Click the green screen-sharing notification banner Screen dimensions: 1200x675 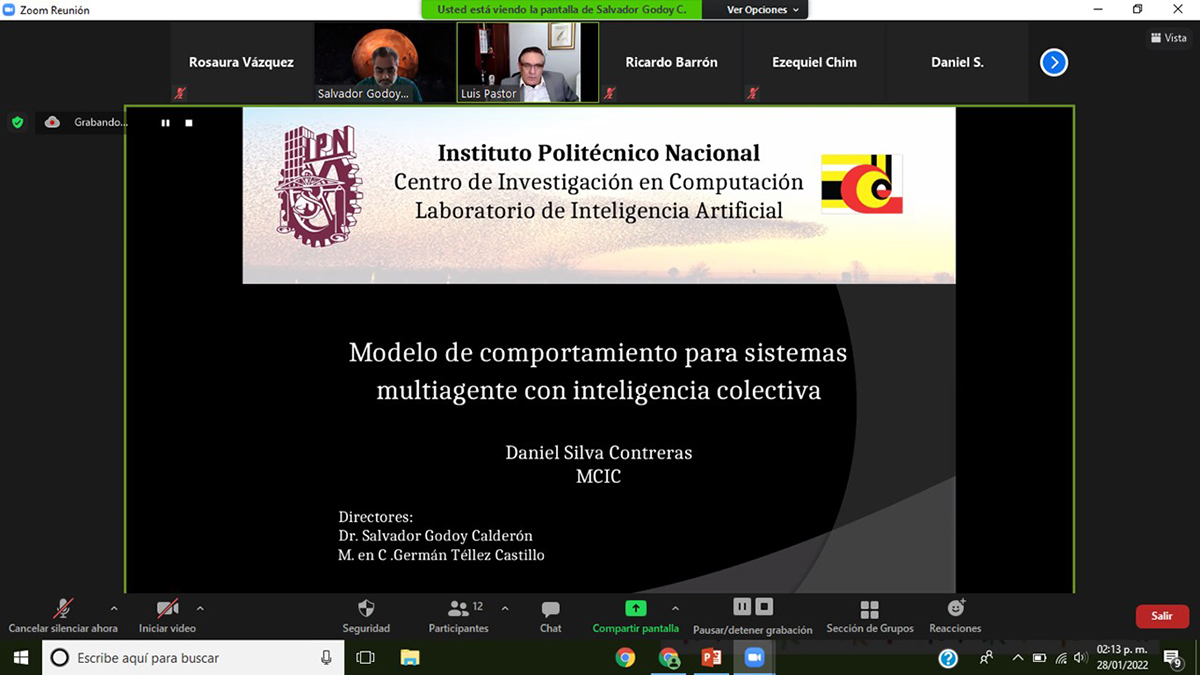(x=561, y=10)
